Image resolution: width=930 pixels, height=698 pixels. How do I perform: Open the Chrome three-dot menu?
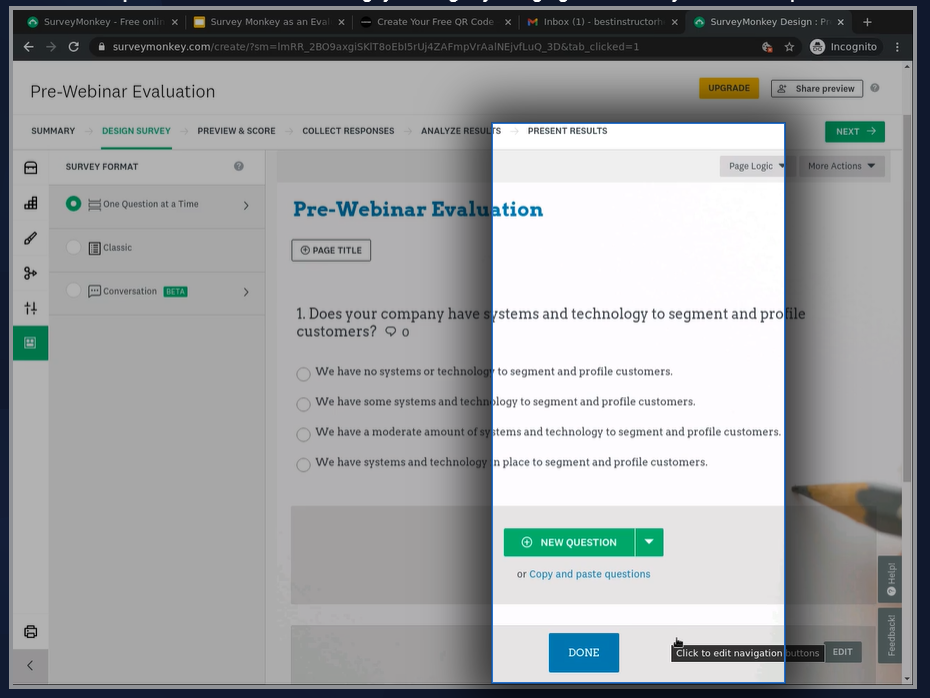pyautogui.click(x=897, y=47)
